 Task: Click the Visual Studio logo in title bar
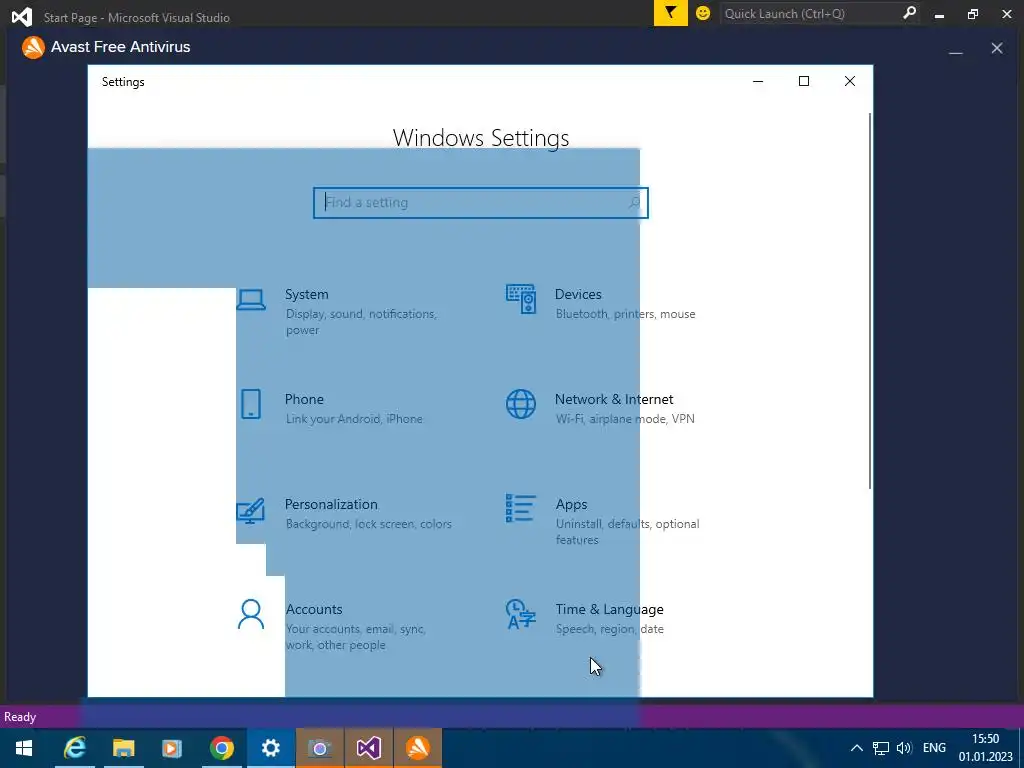22,16
